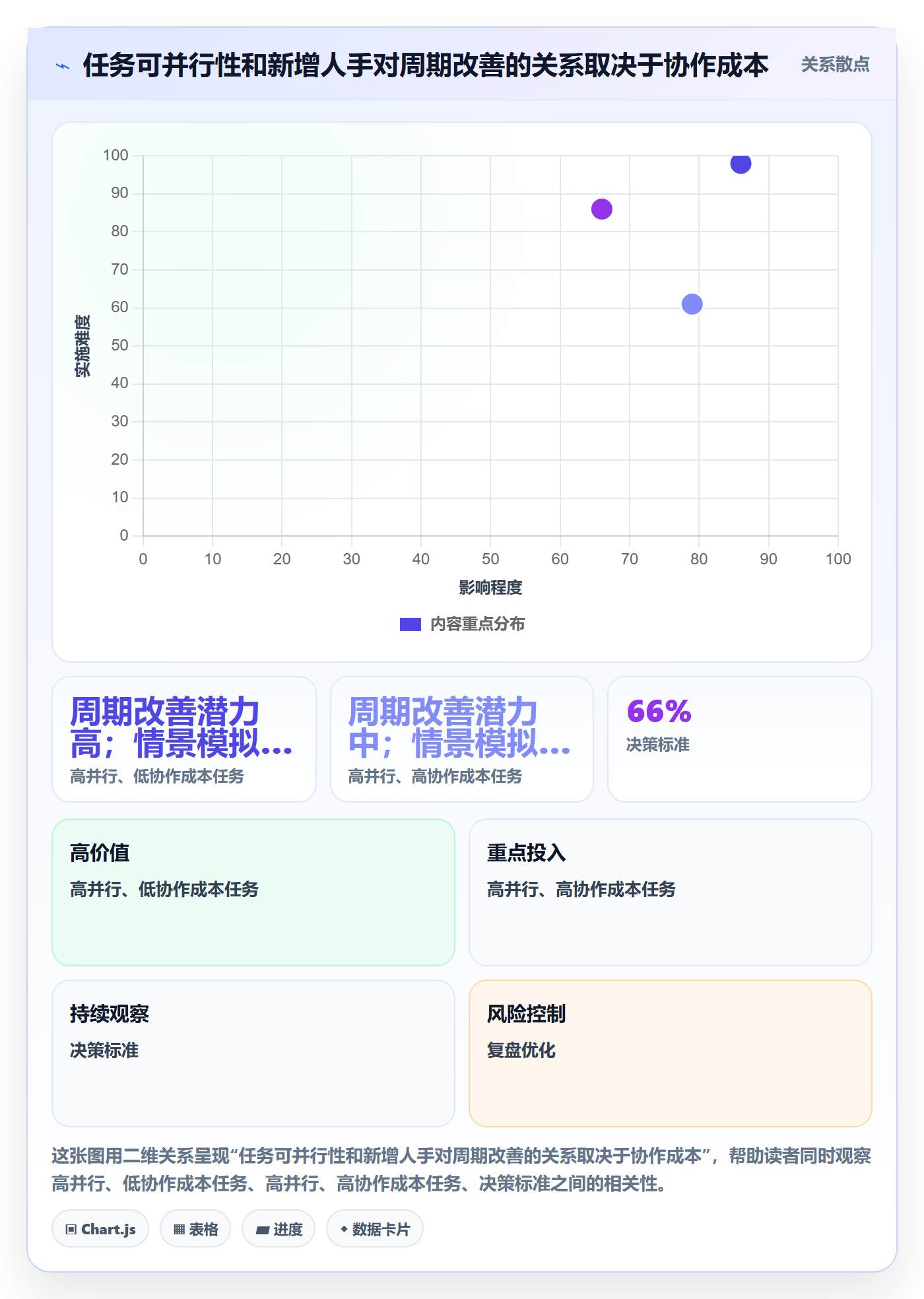924x1299 pixels.
Task: Open the 重点投入 quadrant card
Action: [671, 892]
